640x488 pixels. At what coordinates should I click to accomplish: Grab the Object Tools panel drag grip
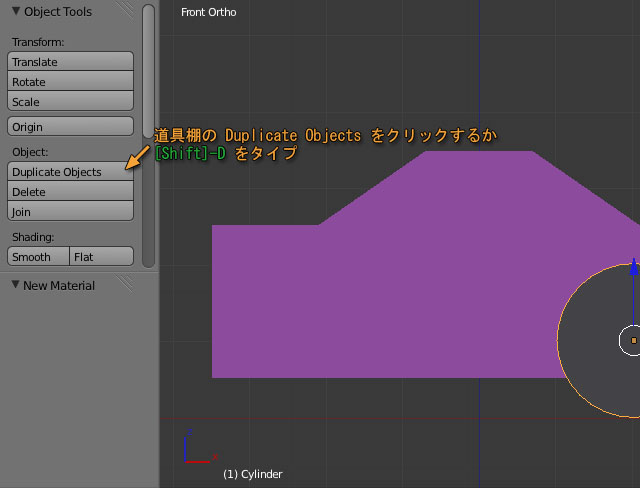click(126, 12)
